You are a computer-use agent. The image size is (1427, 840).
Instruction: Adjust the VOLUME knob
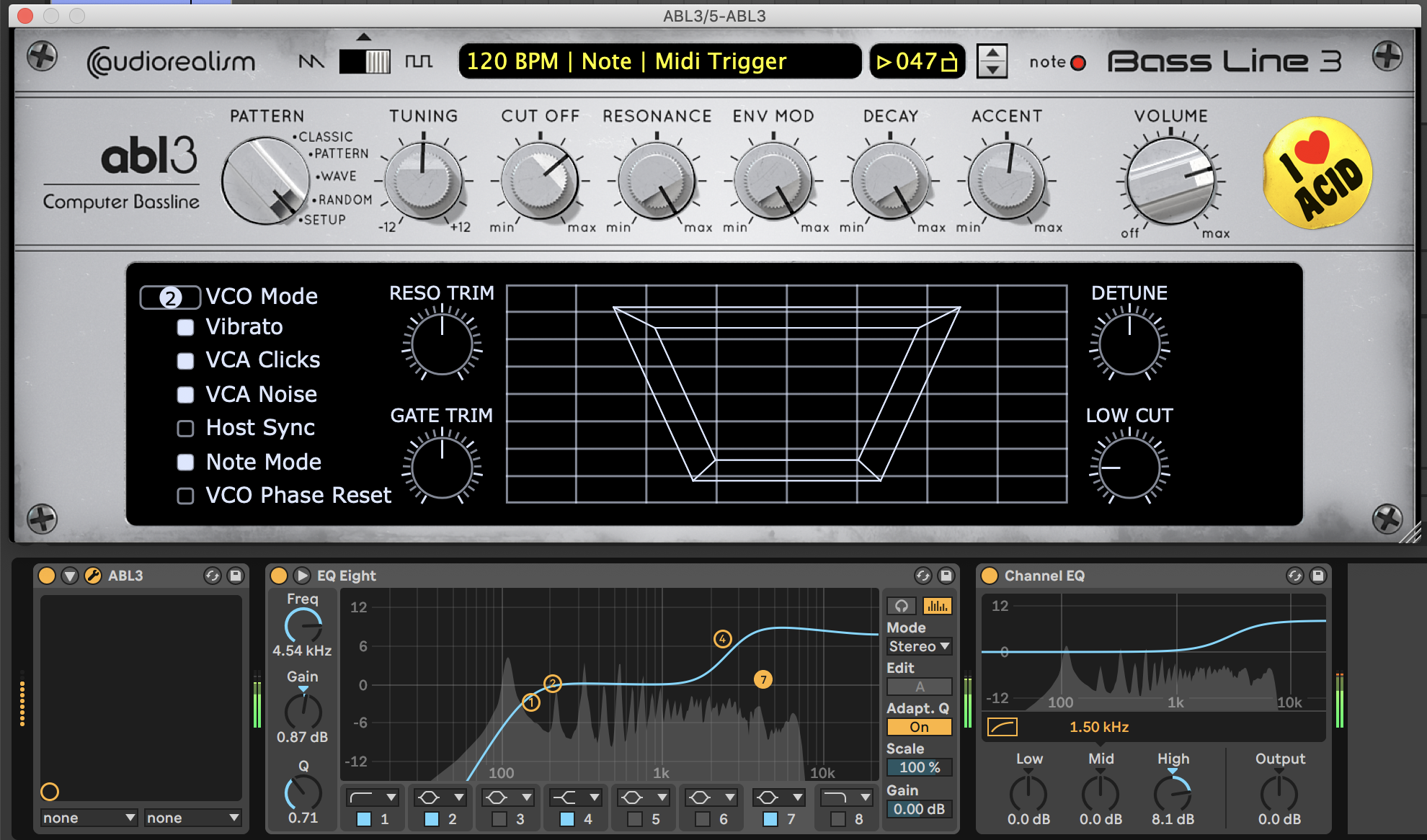(x=1170, y=181)
